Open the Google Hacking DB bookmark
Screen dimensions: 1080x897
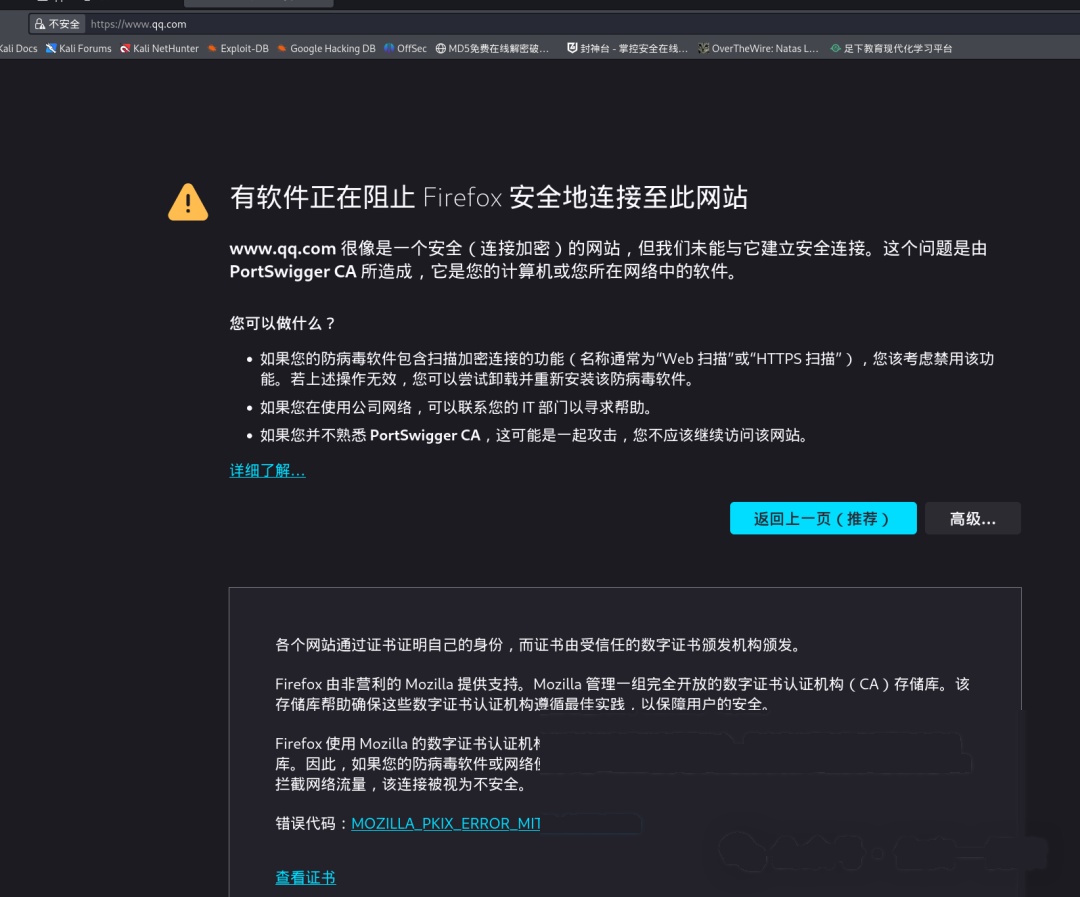[326, 48]
